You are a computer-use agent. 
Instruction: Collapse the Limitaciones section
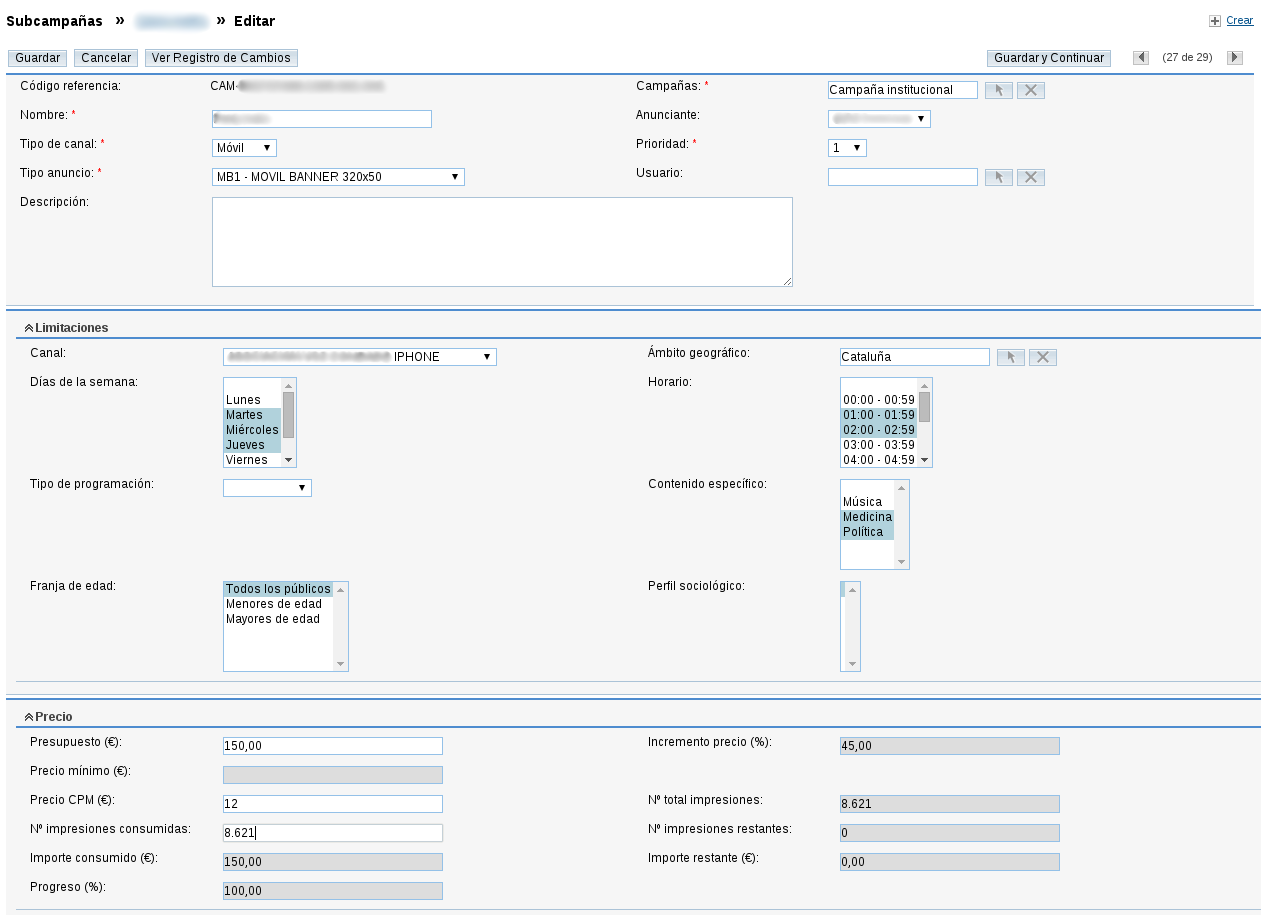(29, 327)
